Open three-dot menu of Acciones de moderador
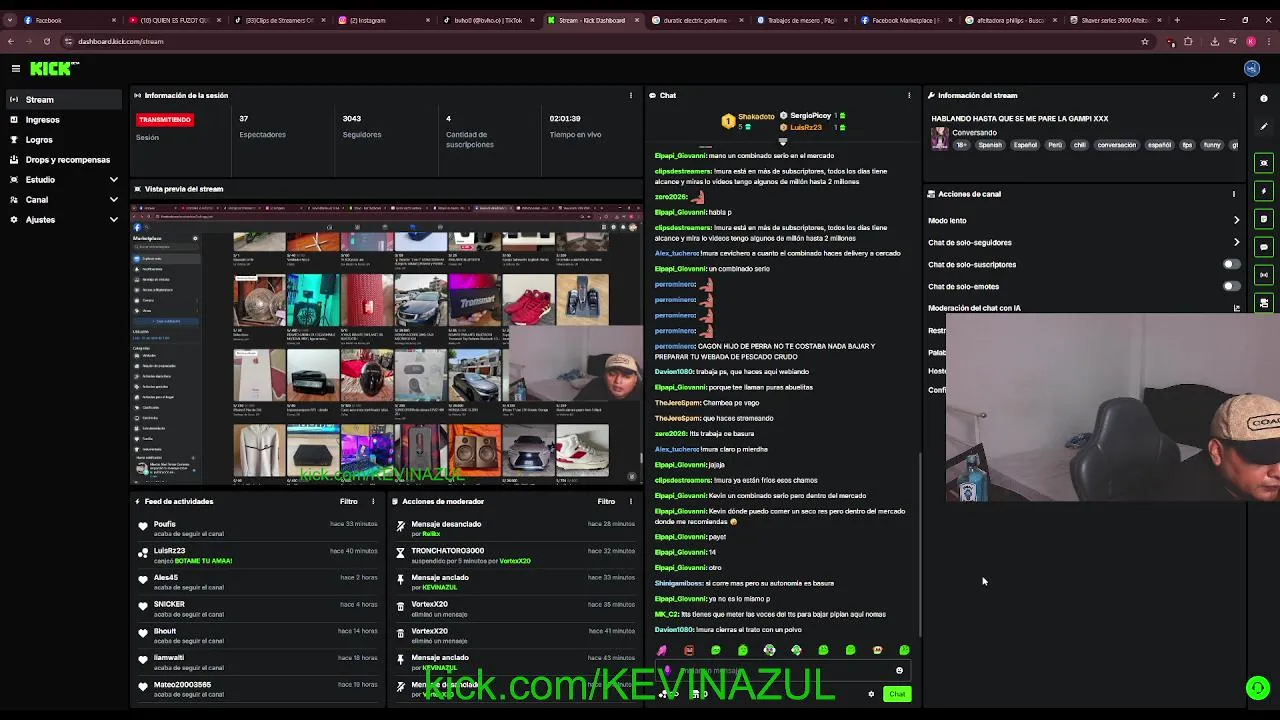 [630, 501]
